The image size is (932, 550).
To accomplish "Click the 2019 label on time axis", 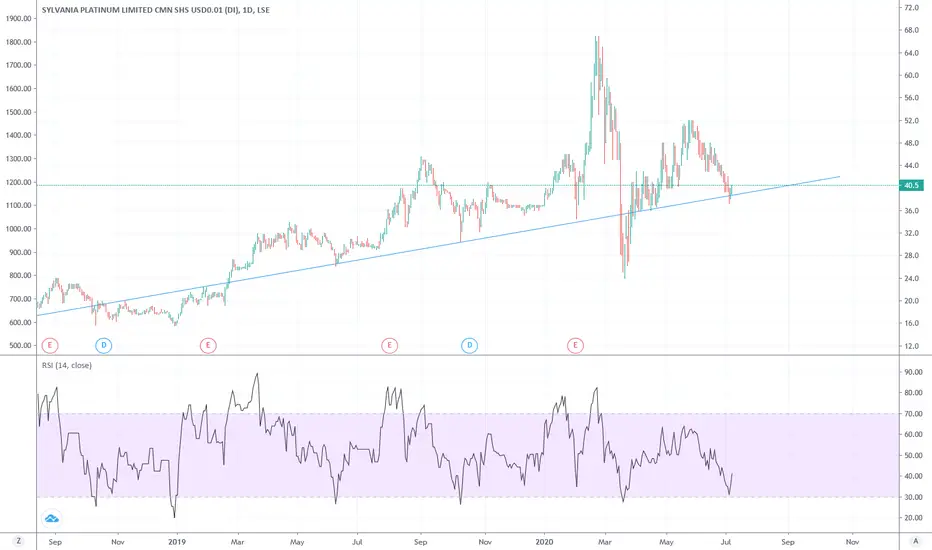I will click(177, 542).
